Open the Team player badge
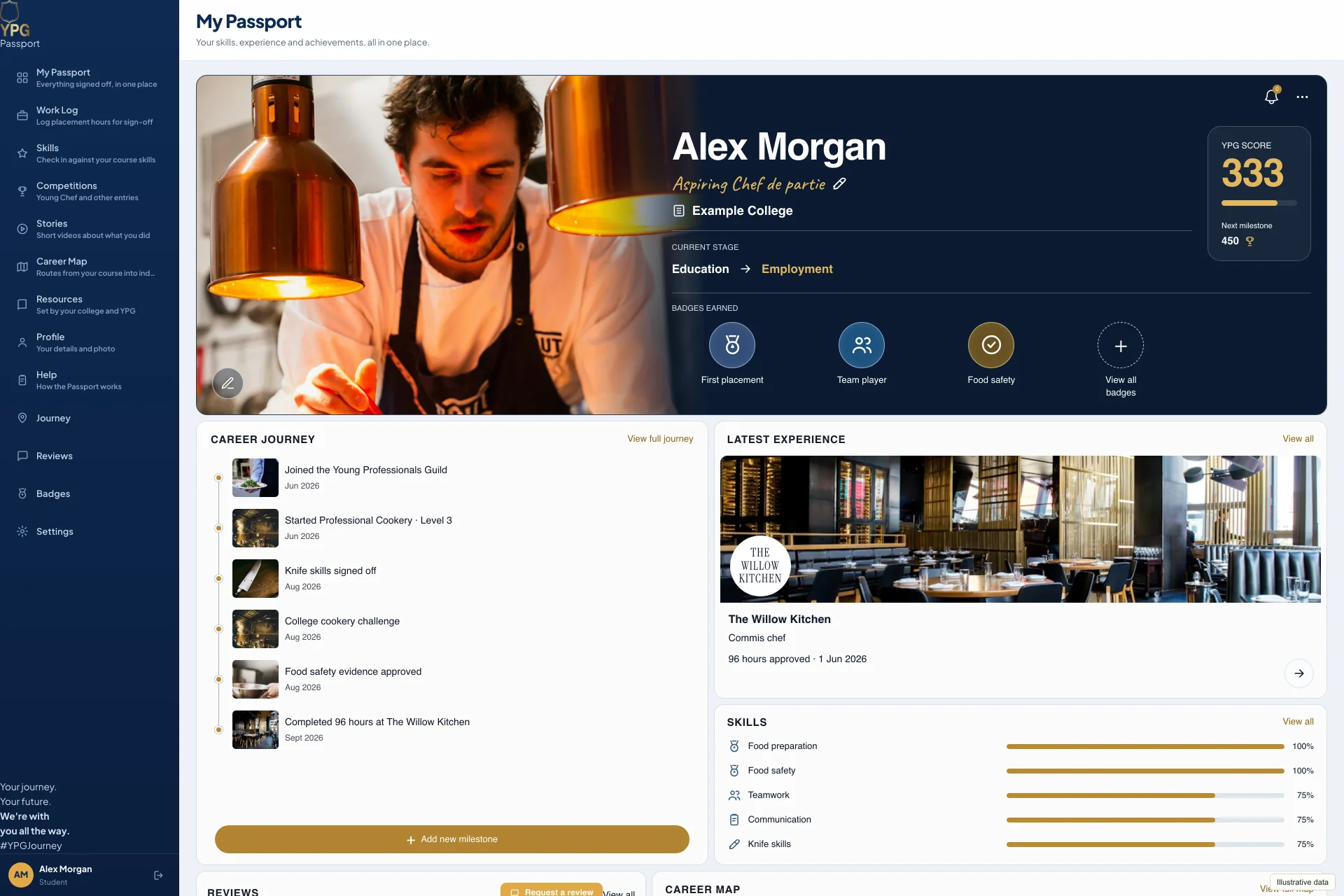Screen dimensions: 1344x896 point(862,345)
